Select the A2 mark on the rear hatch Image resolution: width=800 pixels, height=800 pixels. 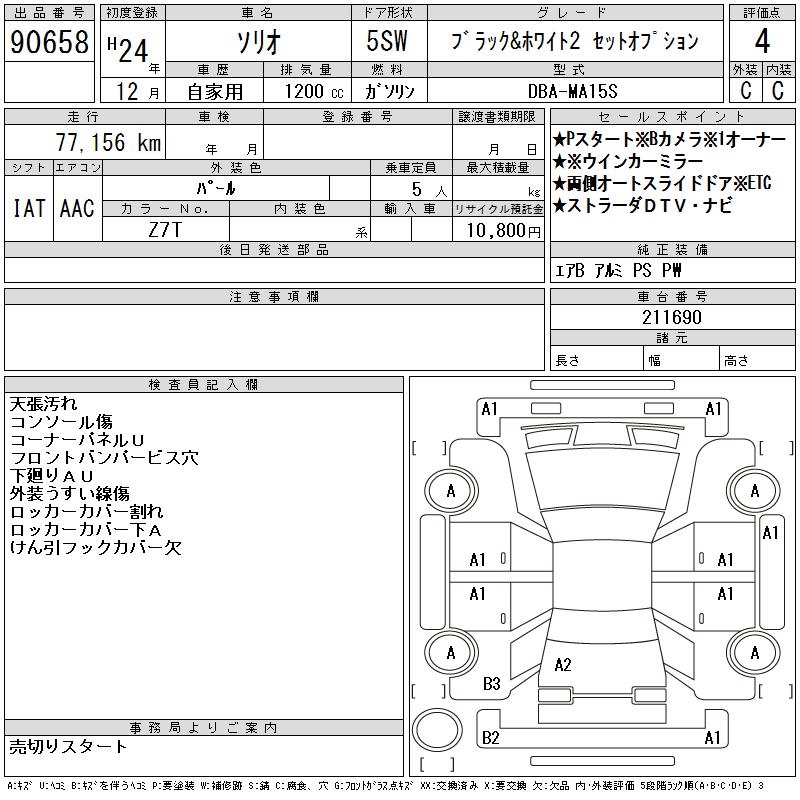(x=563, y=664)
